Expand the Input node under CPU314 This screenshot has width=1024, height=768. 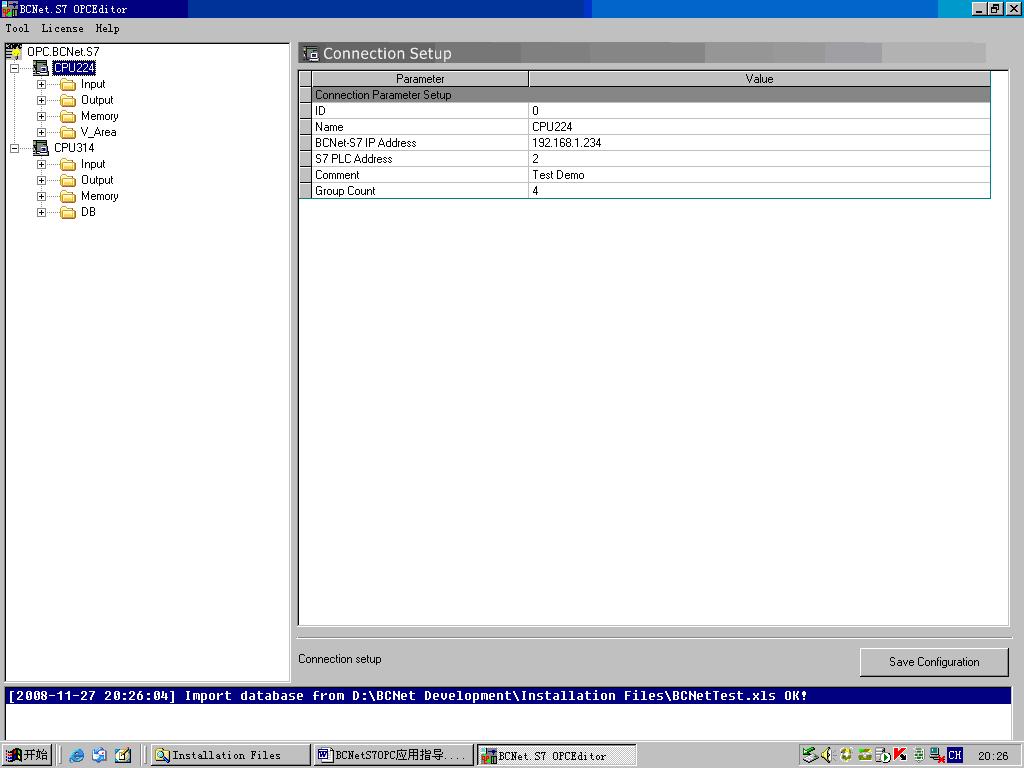tap(41, 165)
